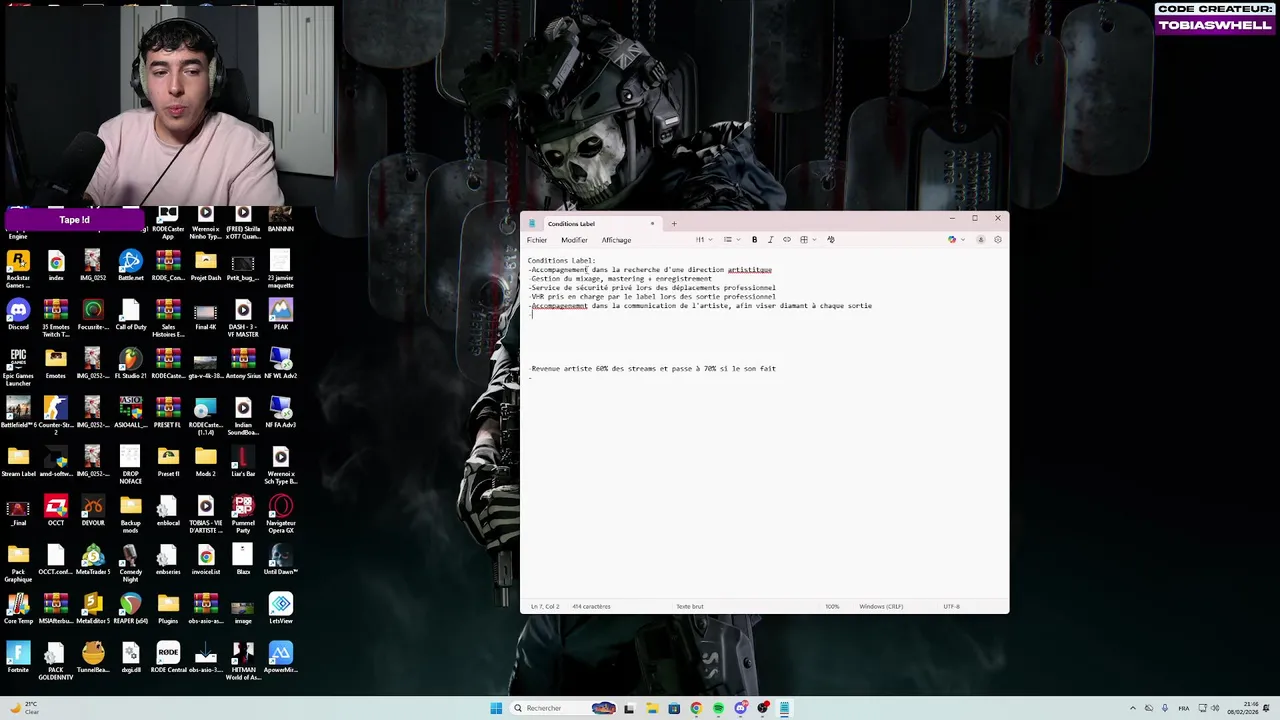Select the DEVOUR desktop shortcut
Screen dimensions: 1280x720
coord(93,511)
